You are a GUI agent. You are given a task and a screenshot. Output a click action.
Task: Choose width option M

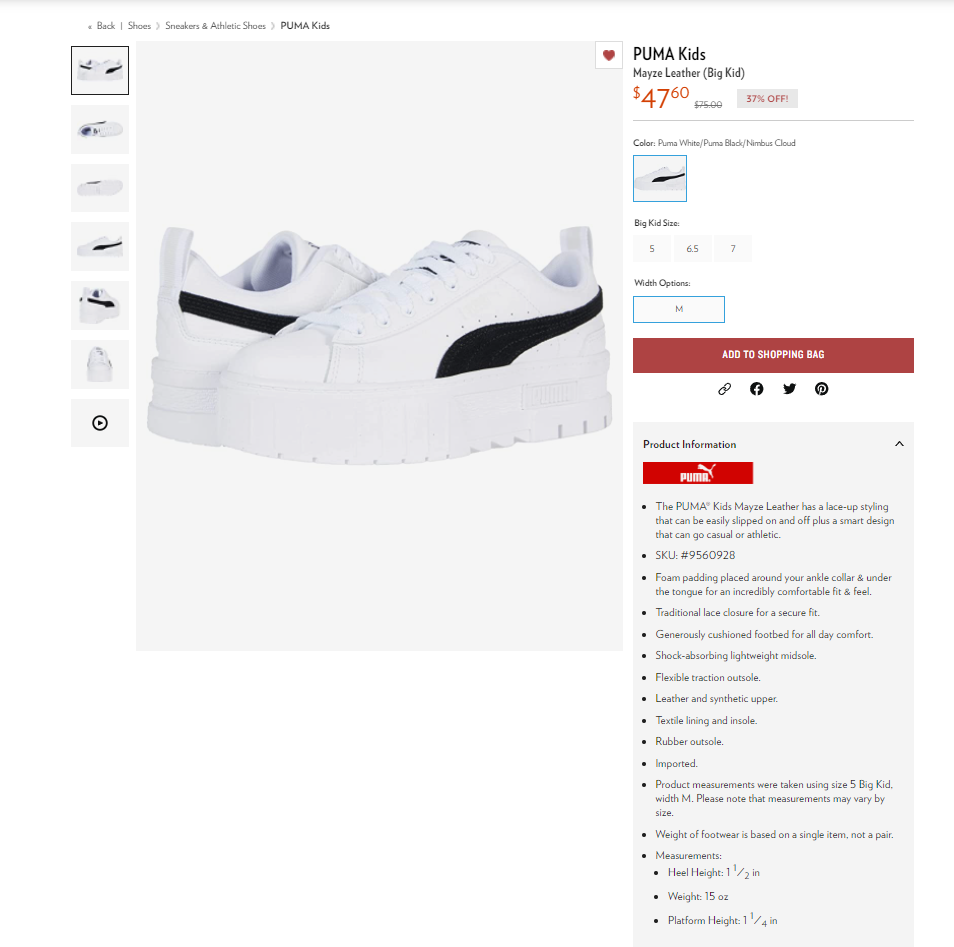click(679, 309)
